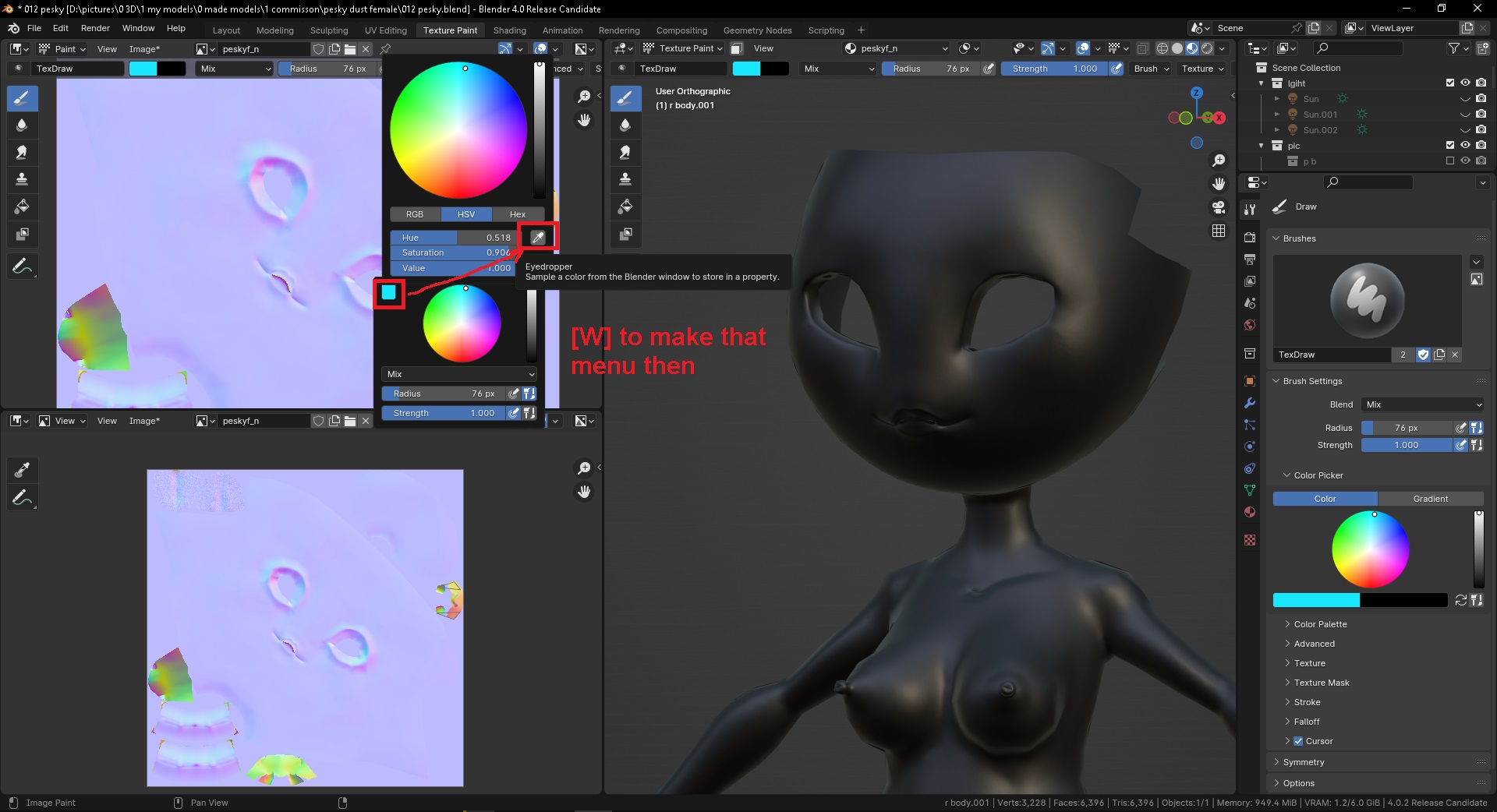Open the Render menu
The height and width of the screenshot is (812, 1497).
pyautogui.click(x=95, y=28)
